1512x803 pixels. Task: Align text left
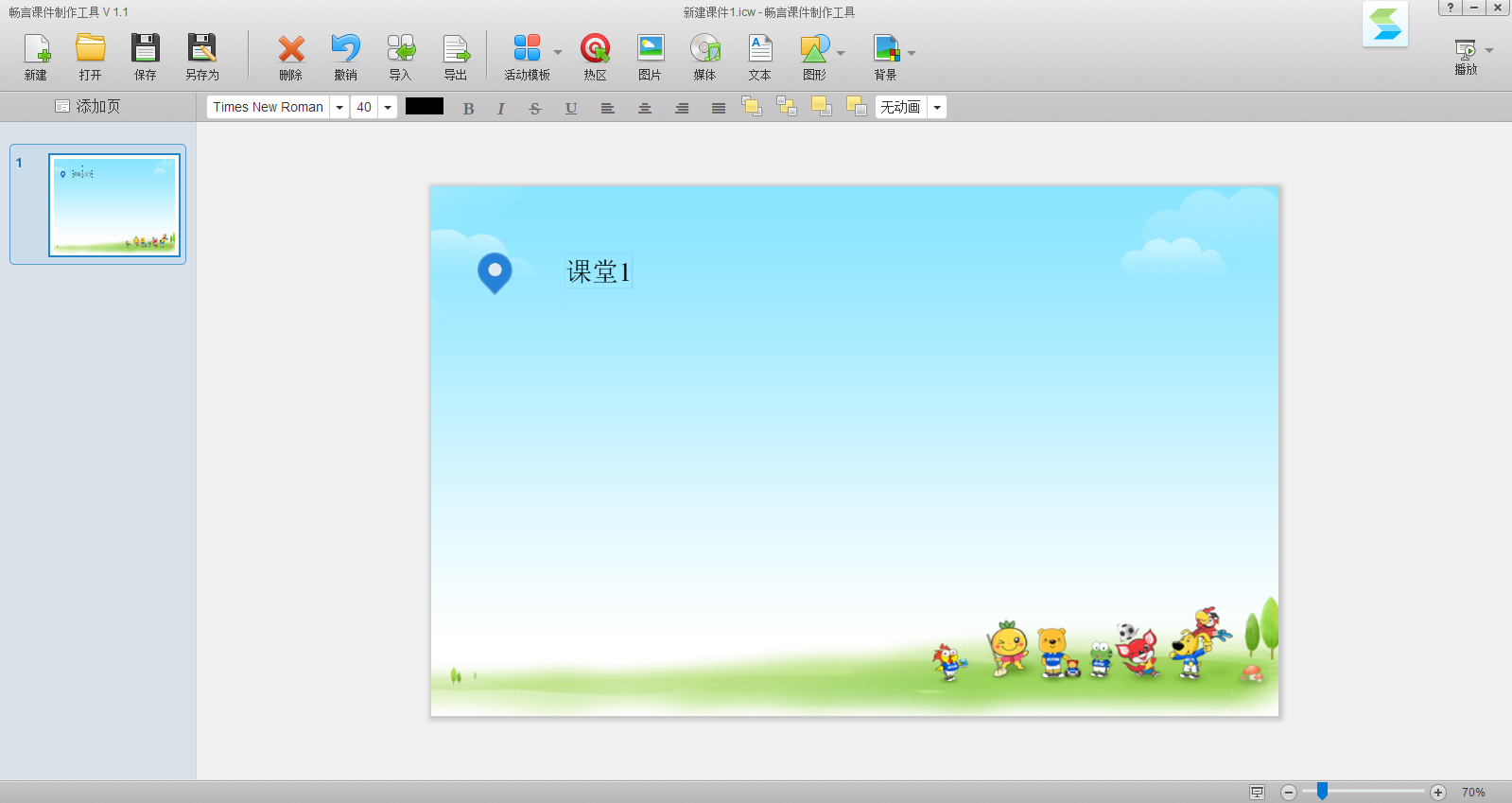pyautogui.click(x=608, y=108)
